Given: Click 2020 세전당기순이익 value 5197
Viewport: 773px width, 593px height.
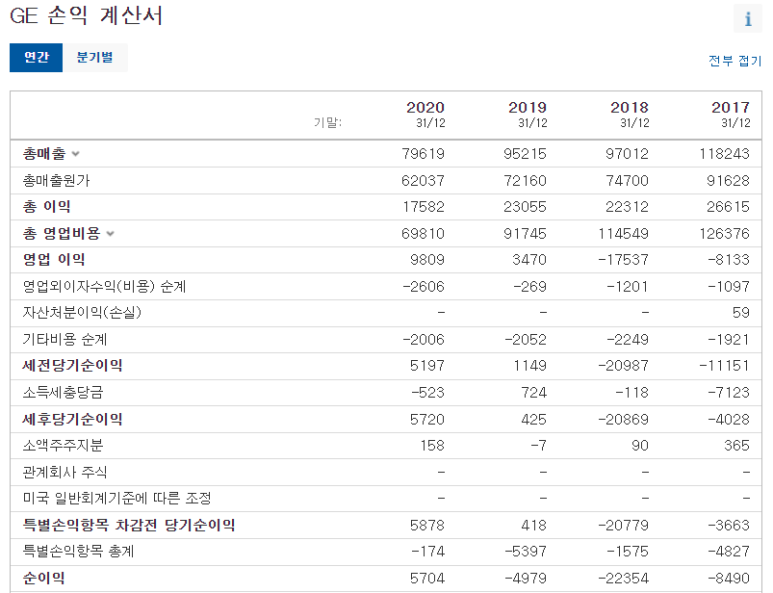Looking at the screenshot, I should [427, 365].
